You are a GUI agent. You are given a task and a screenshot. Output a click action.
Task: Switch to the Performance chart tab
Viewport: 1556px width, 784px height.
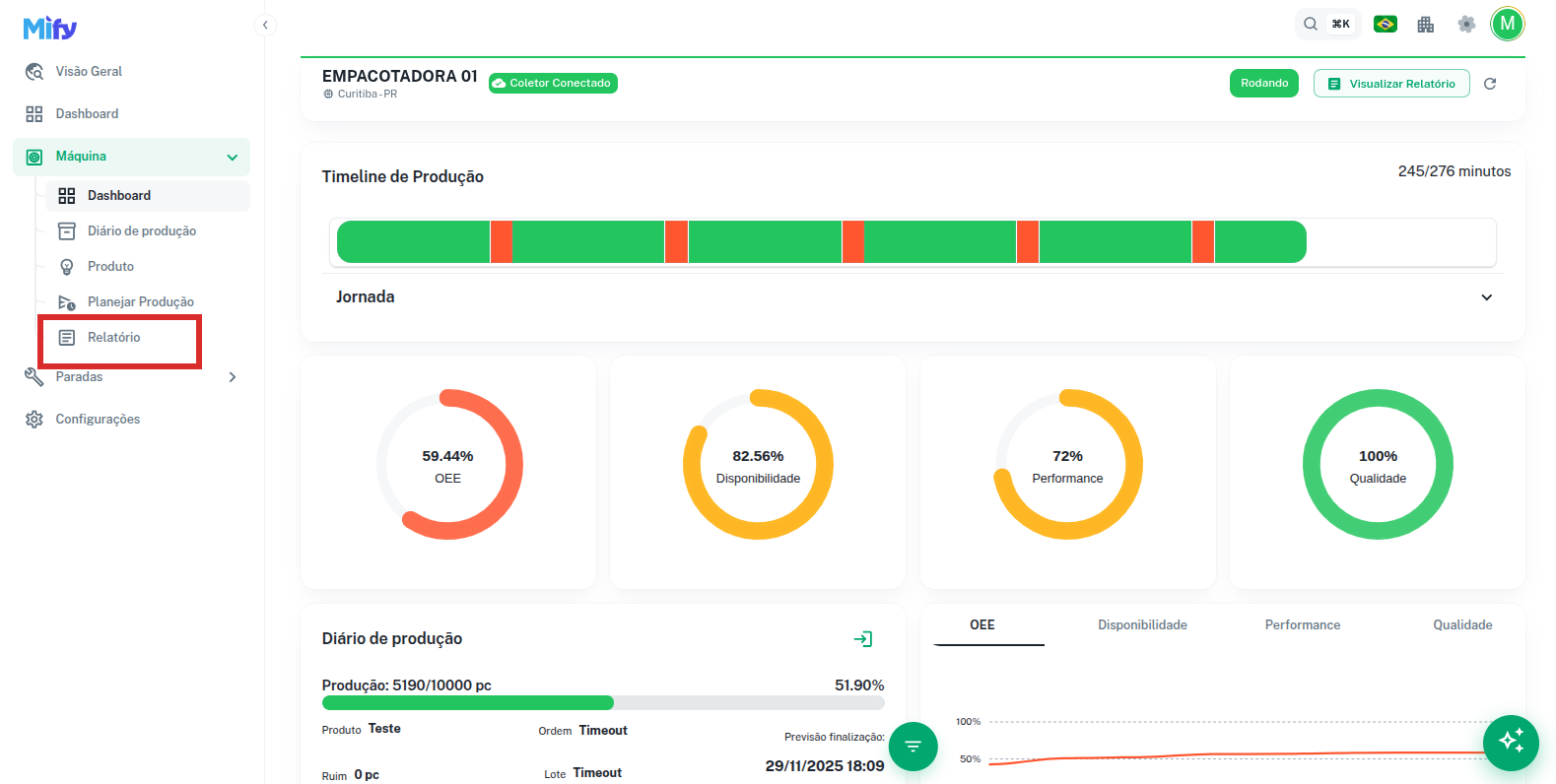[1302, 625]
